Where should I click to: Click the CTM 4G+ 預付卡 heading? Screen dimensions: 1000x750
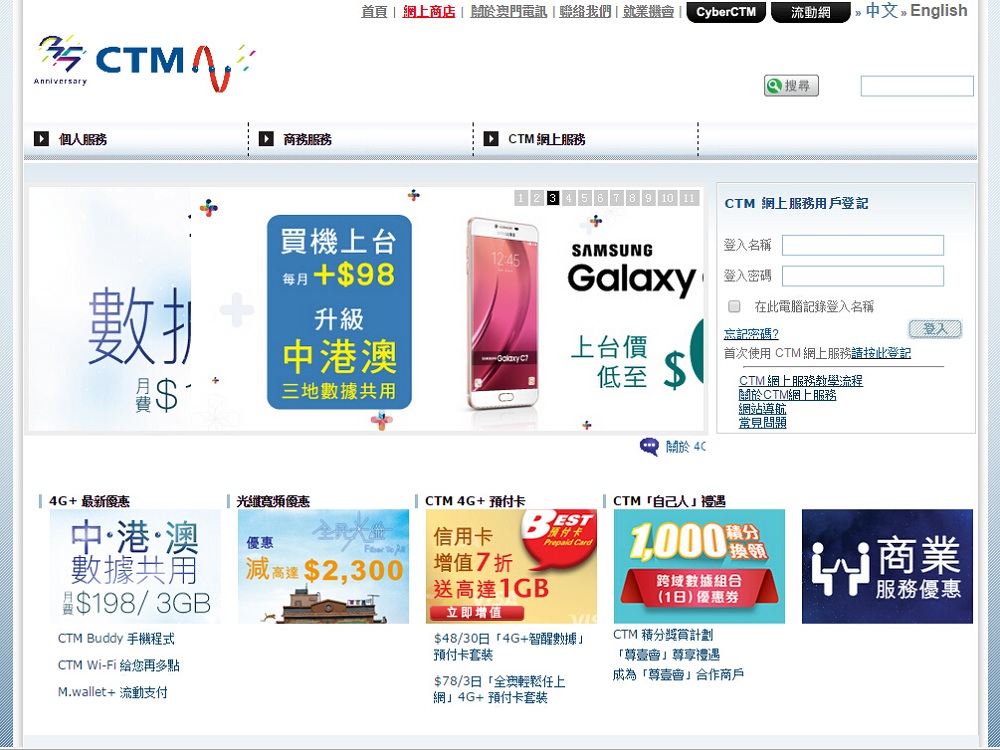[x=475, y=501]
